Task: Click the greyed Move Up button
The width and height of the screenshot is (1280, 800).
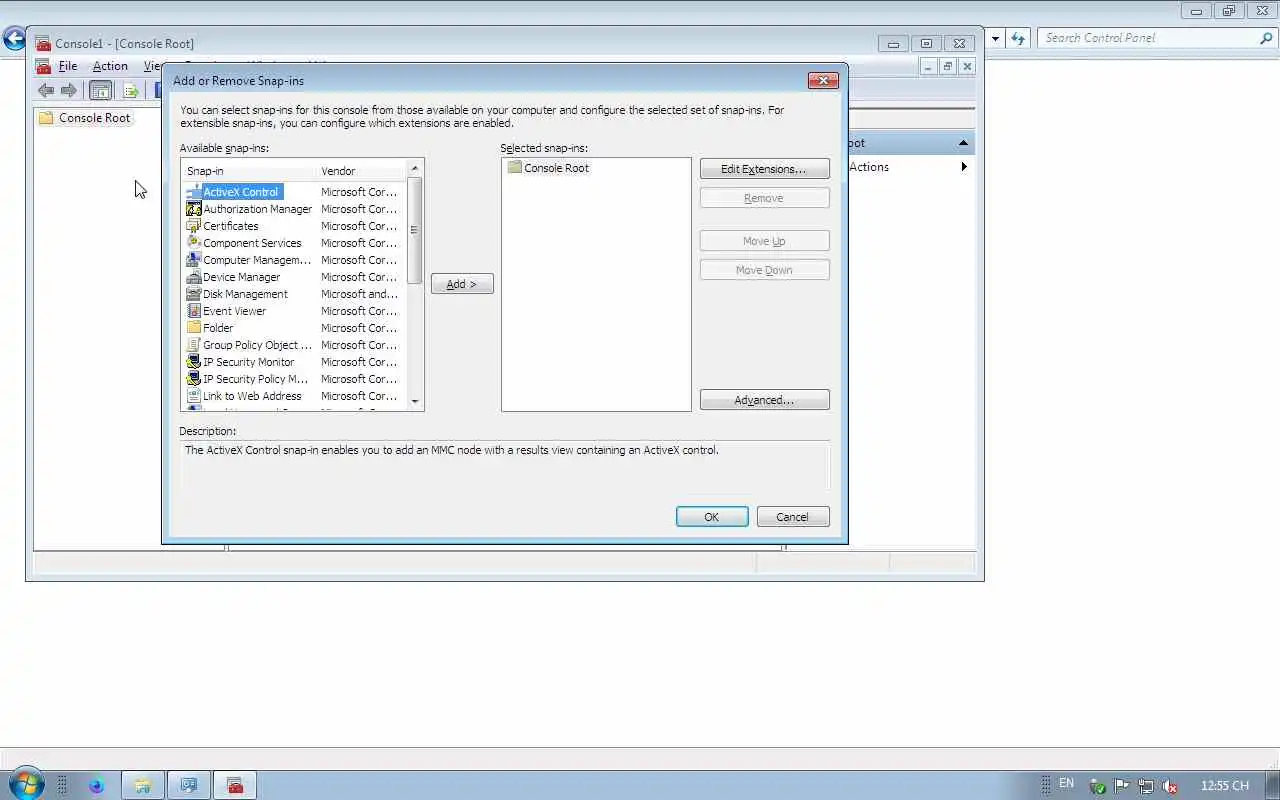Action: click(764, 241)
